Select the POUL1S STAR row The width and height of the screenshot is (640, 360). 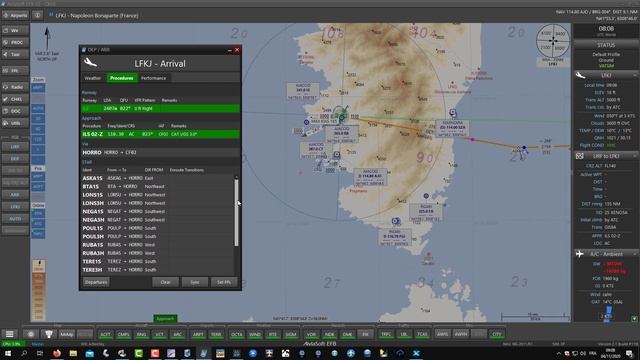(158, 228)
